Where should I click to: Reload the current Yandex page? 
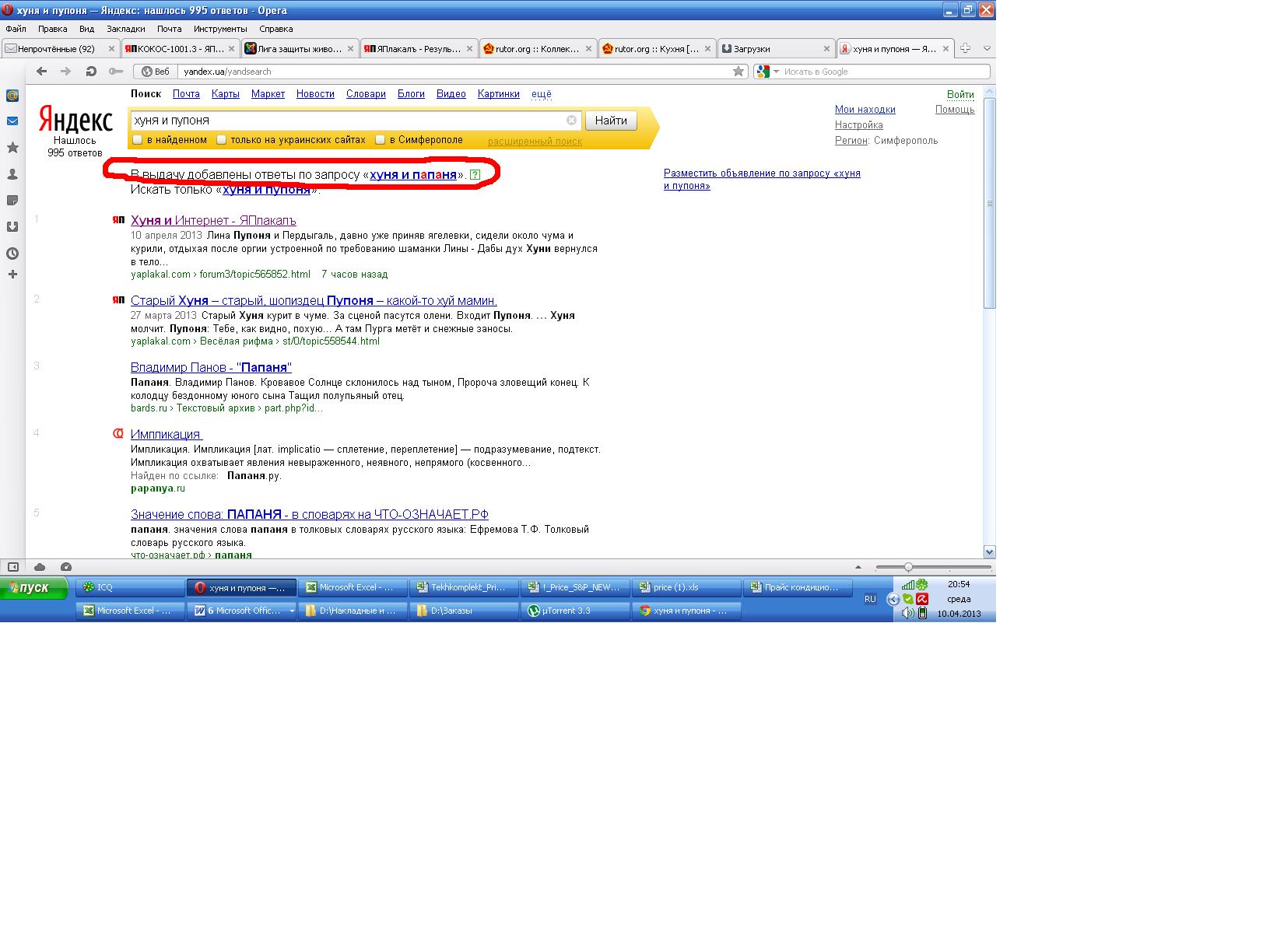coord(91,72)
